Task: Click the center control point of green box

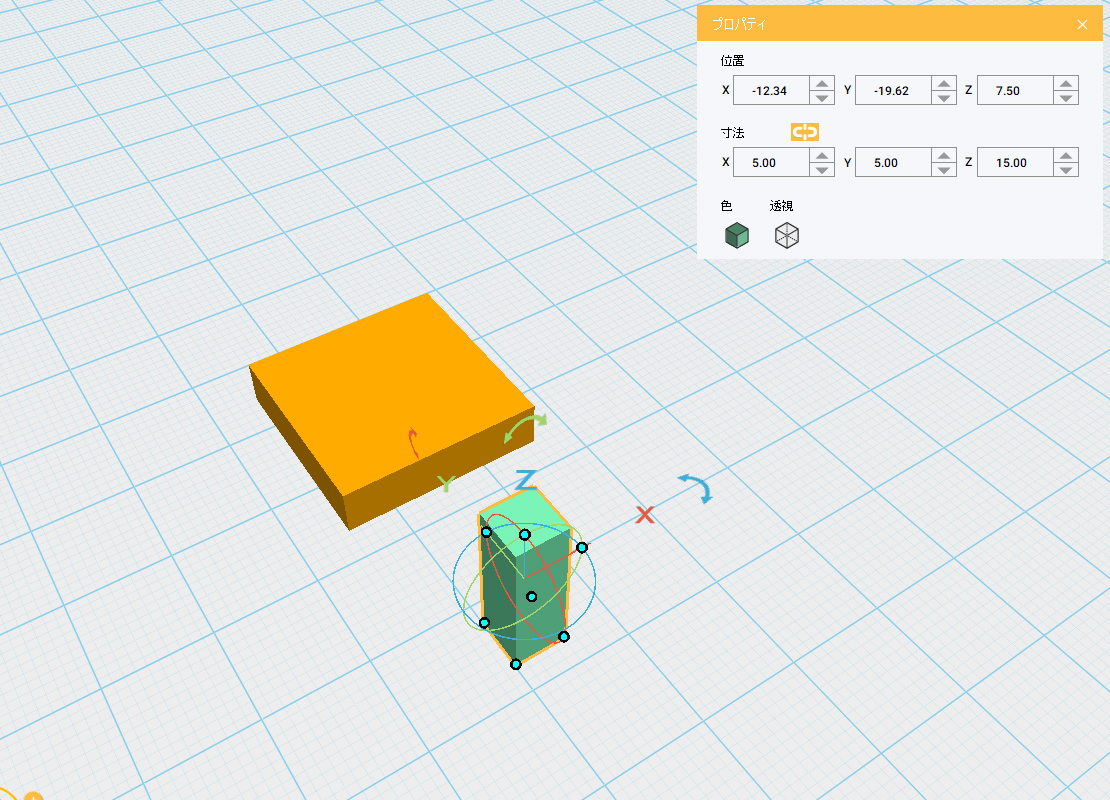Action: pyautogui.click(x=532, y=596)
